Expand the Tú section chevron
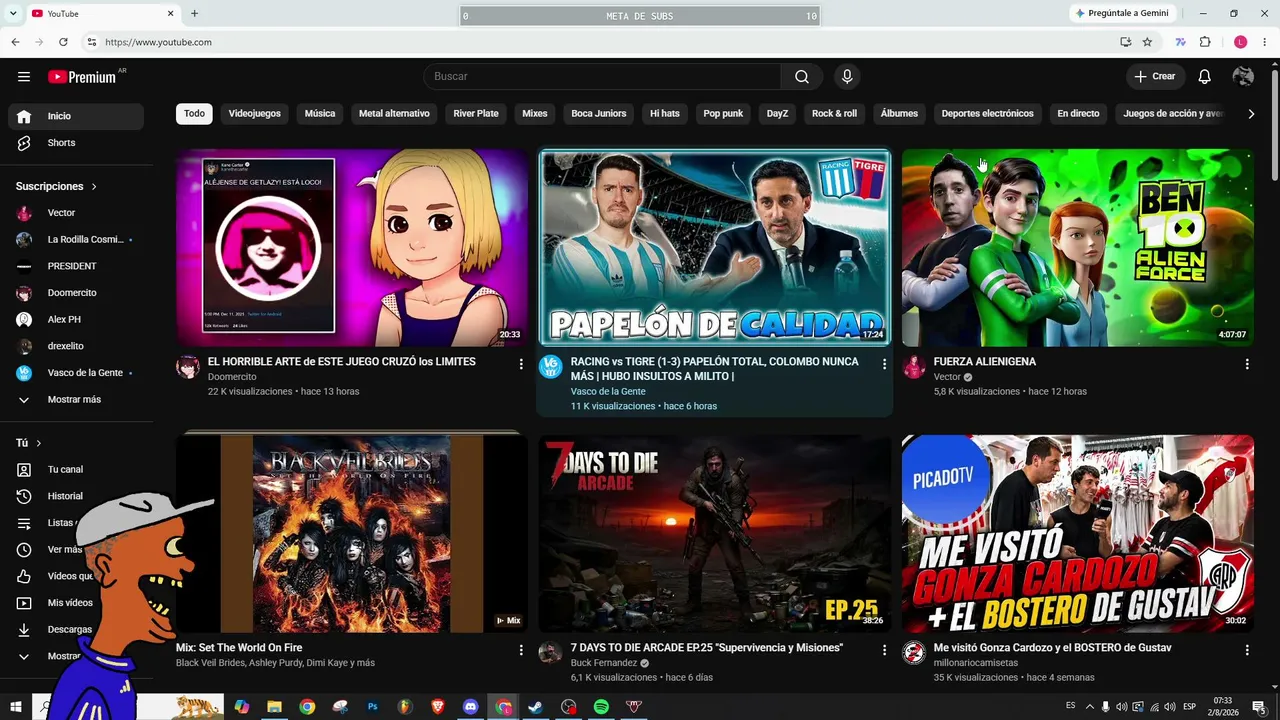This screenshot has height=720, width=1280. click(x=39, y=443)
